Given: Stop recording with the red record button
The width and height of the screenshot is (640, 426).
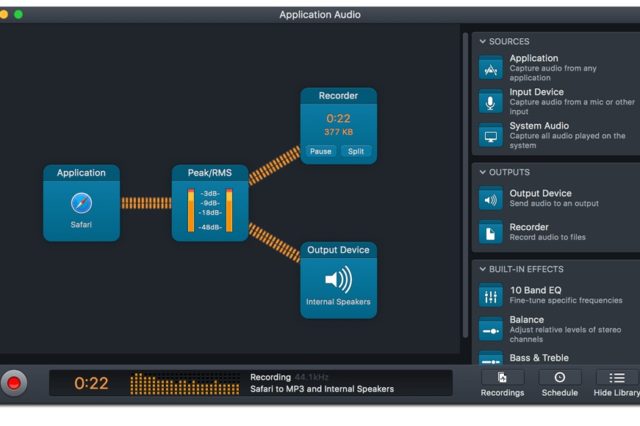Looking at the screenshot, I should pyautogui.click(x=14, y=383).
